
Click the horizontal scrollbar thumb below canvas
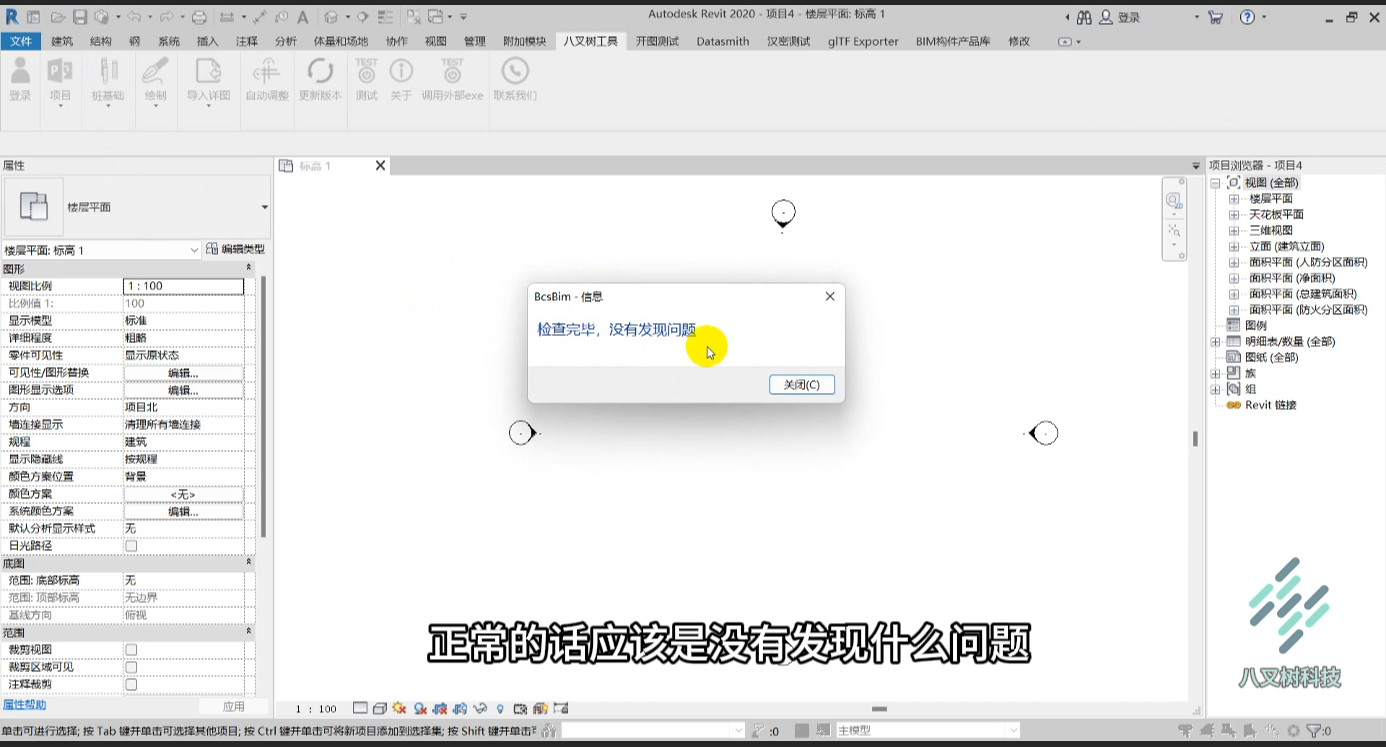(x=879, y=709)
